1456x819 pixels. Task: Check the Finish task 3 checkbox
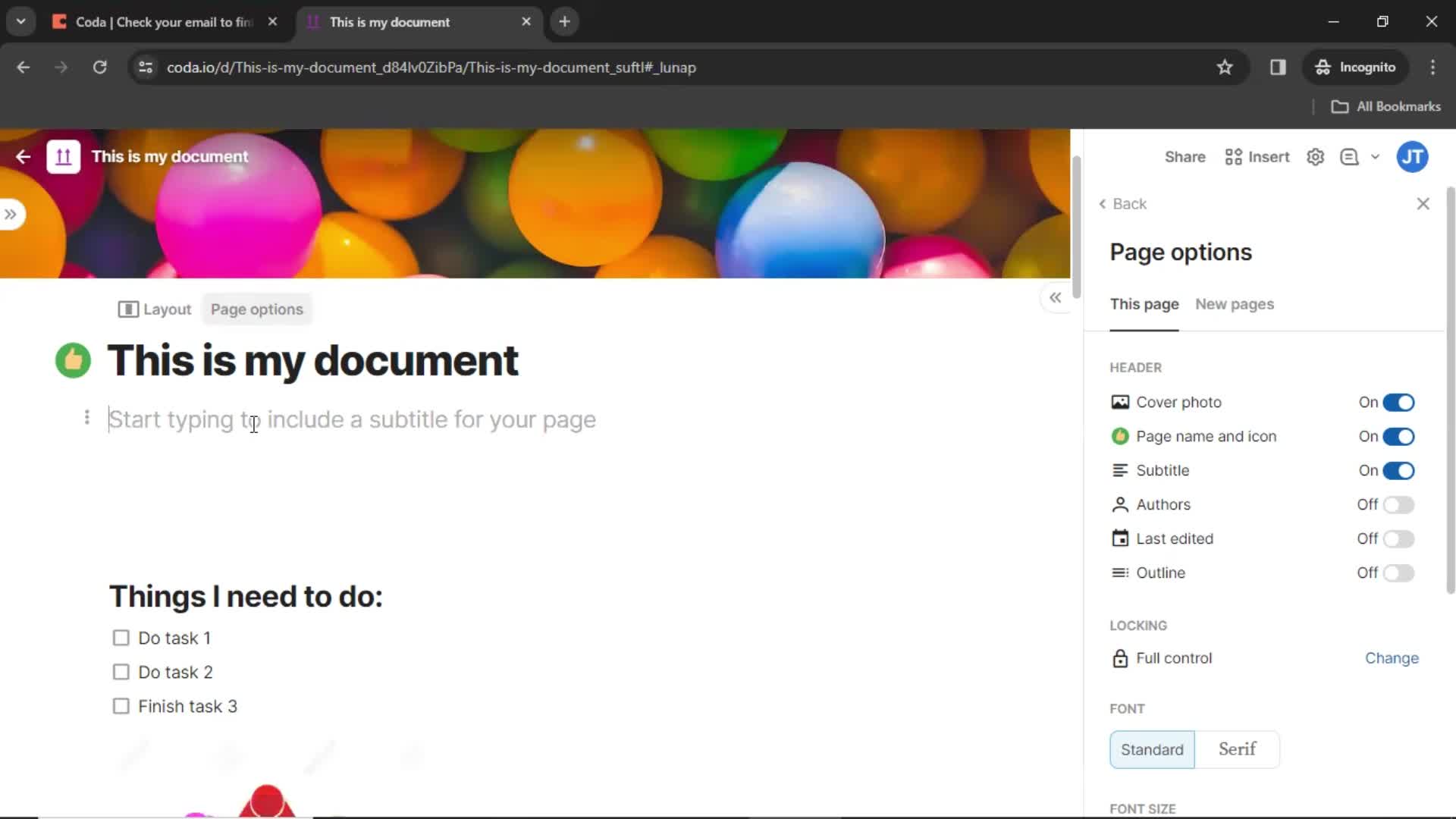coord(121,706)
